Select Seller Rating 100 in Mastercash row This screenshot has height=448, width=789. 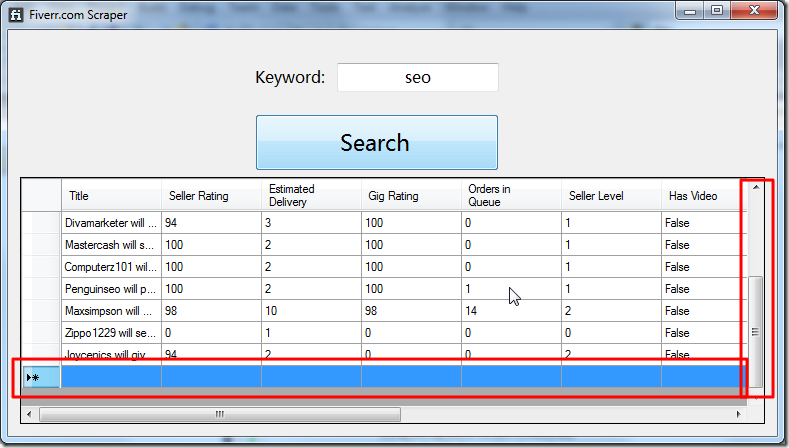[211, 245]
